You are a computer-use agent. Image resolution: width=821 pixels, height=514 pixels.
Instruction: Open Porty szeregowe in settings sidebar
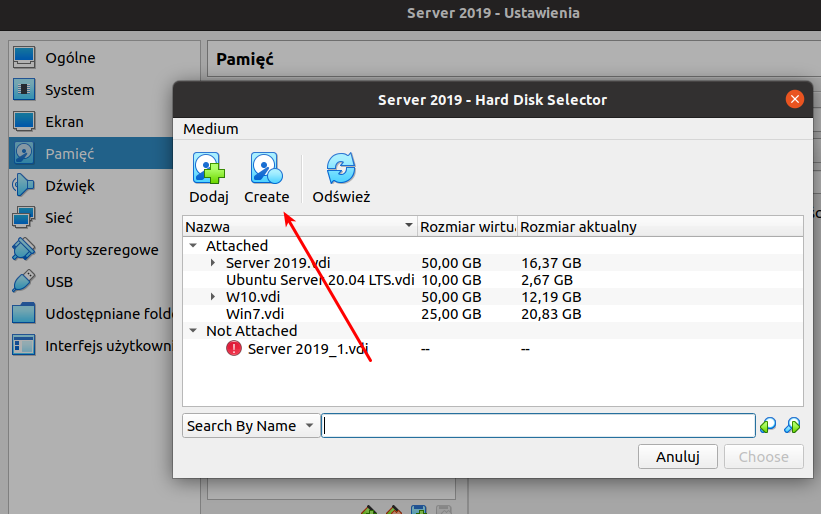92,250
